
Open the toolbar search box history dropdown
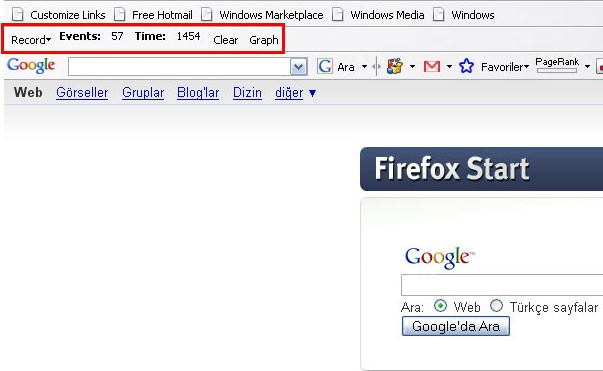click(x=298, y=67)
